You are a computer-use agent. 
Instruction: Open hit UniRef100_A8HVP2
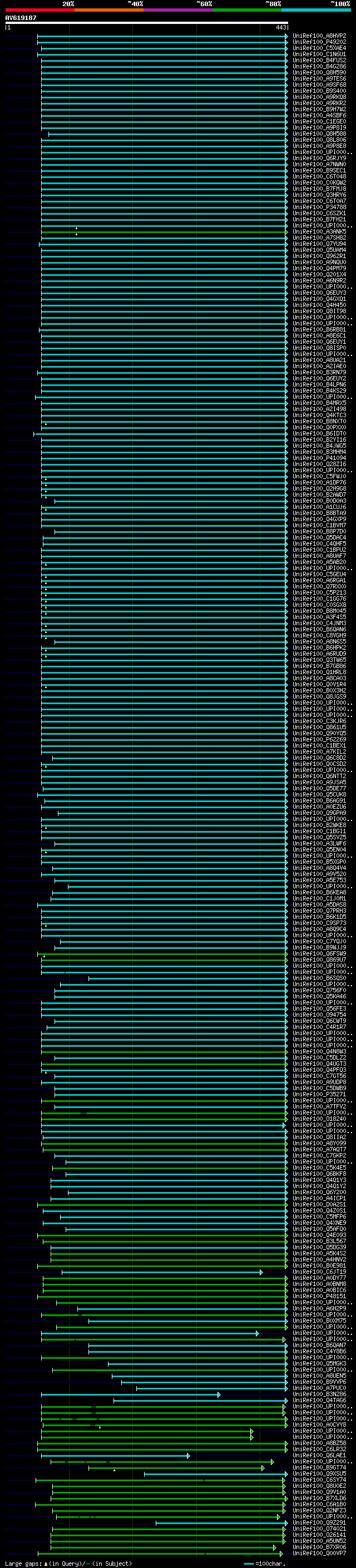(x=319, y=36)
